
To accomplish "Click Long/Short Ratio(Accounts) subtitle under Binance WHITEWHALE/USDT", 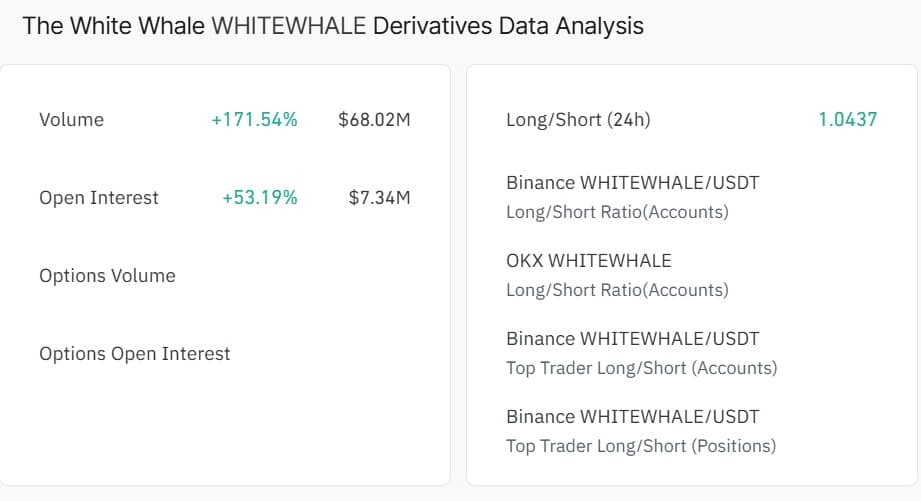I will coord(617,212).
